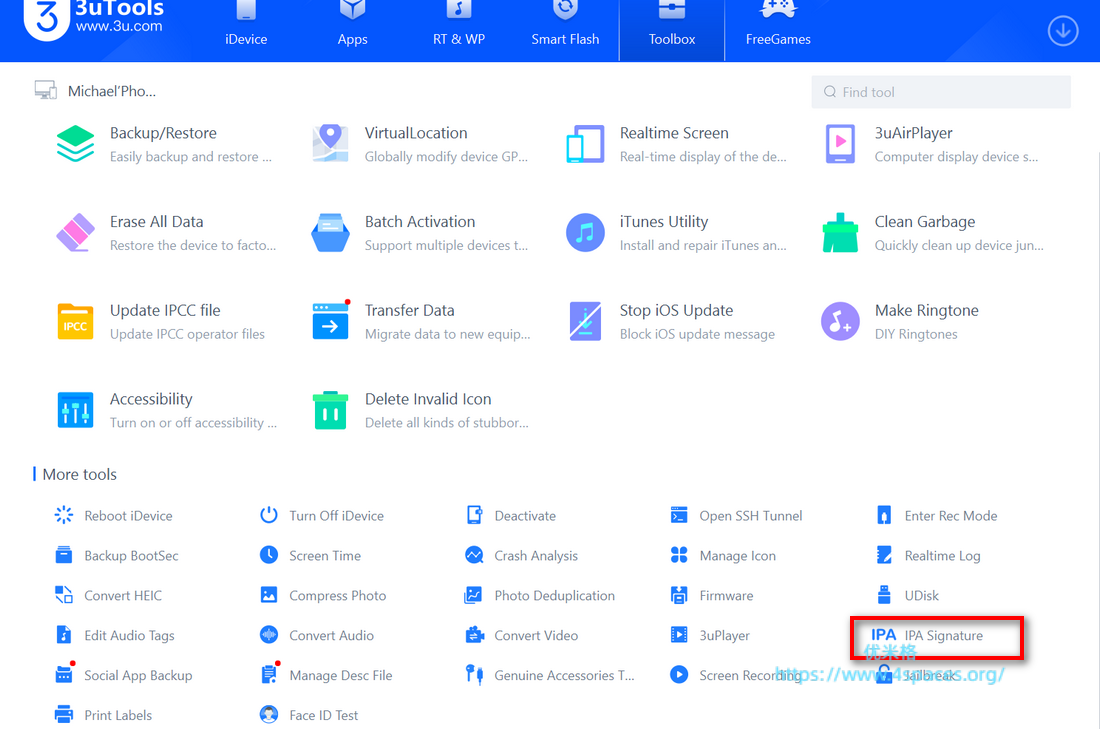
Task: Start the Clean Garbage broom icon
Action: click(x=840, y=233)
